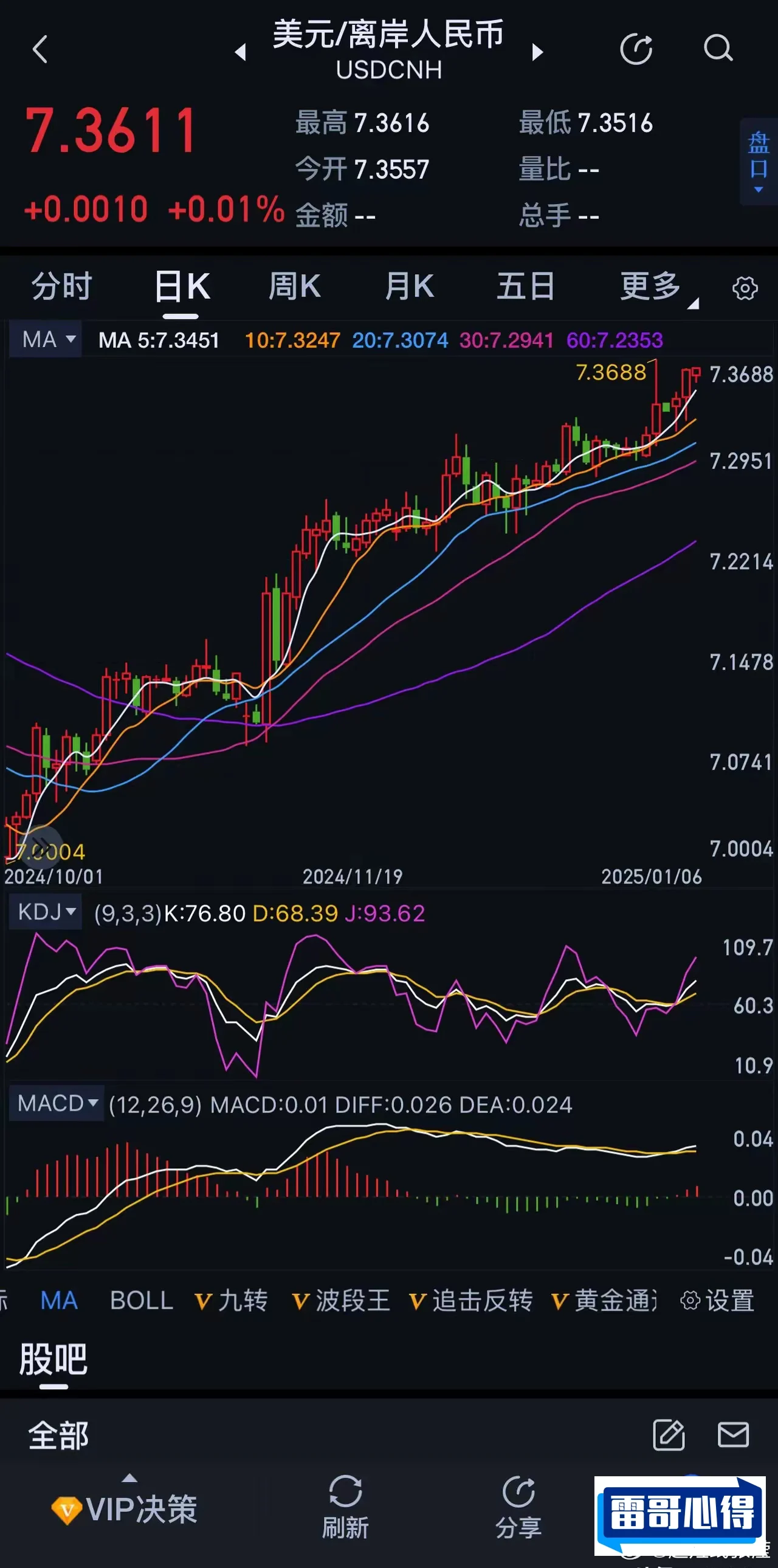The width and height of the screenshot is (778, 1568).
Task: Open the MACD indicator dropdown
Action: (x=57, y=1103)
